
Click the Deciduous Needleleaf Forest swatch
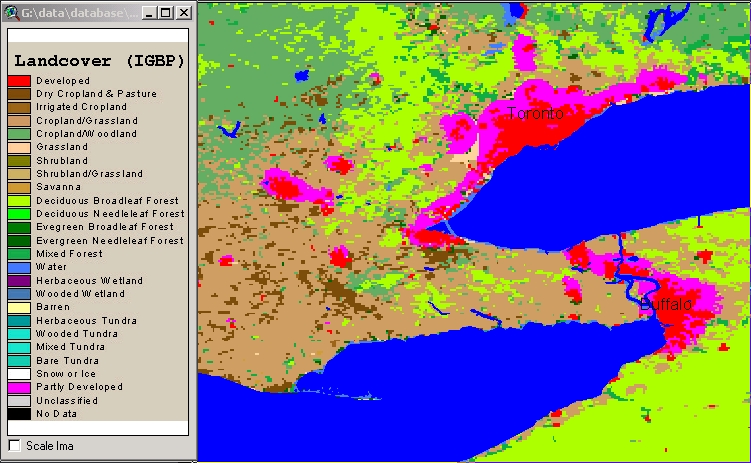(x=19, y=214)
